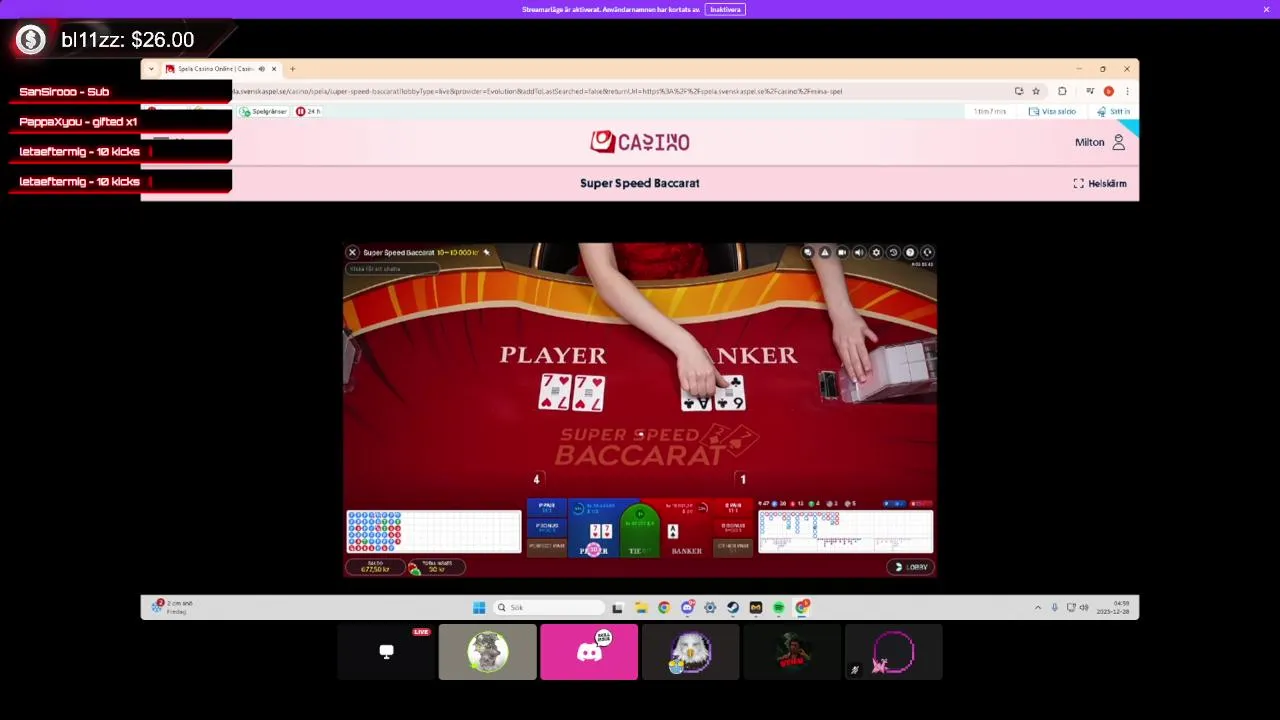Expand Chrome tab search dropdown arrow
This screenshot has height=720, width=1280.
[x=151, y=69]
